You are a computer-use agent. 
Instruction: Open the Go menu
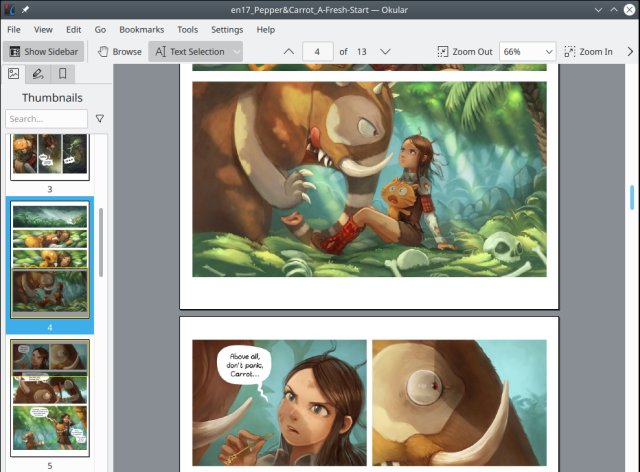coord(100,29)
